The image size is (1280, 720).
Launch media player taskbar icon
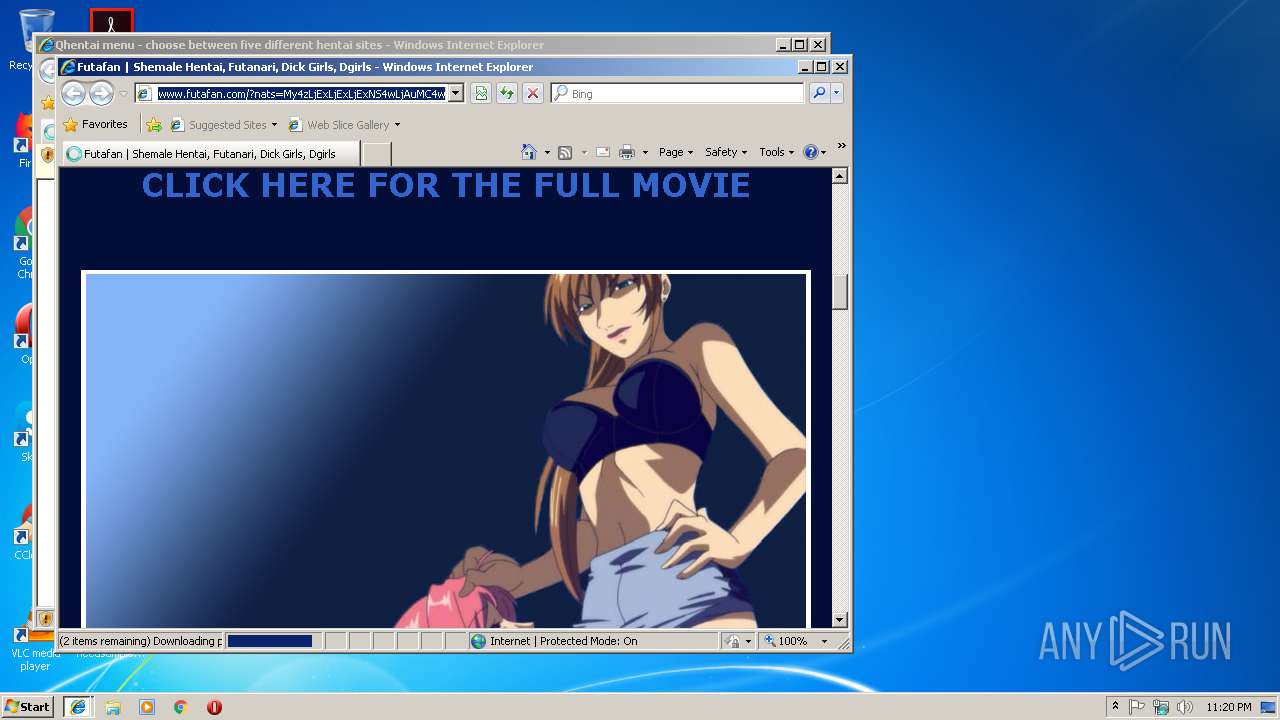[147, 707]
